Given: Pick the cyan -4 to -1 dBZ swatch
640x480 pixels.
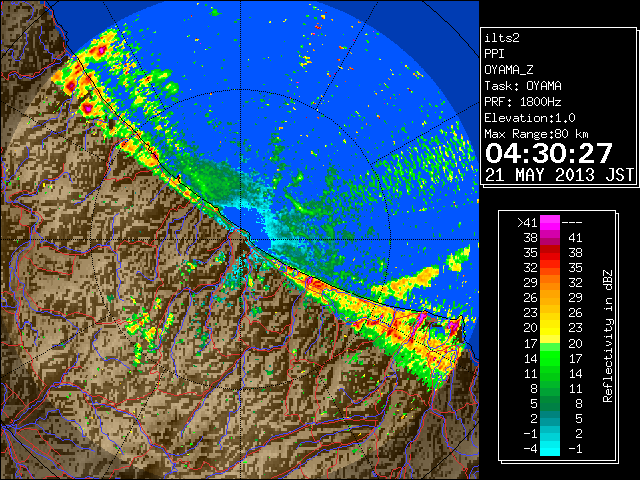Looking at the screenshot, I should pos(550,449).
